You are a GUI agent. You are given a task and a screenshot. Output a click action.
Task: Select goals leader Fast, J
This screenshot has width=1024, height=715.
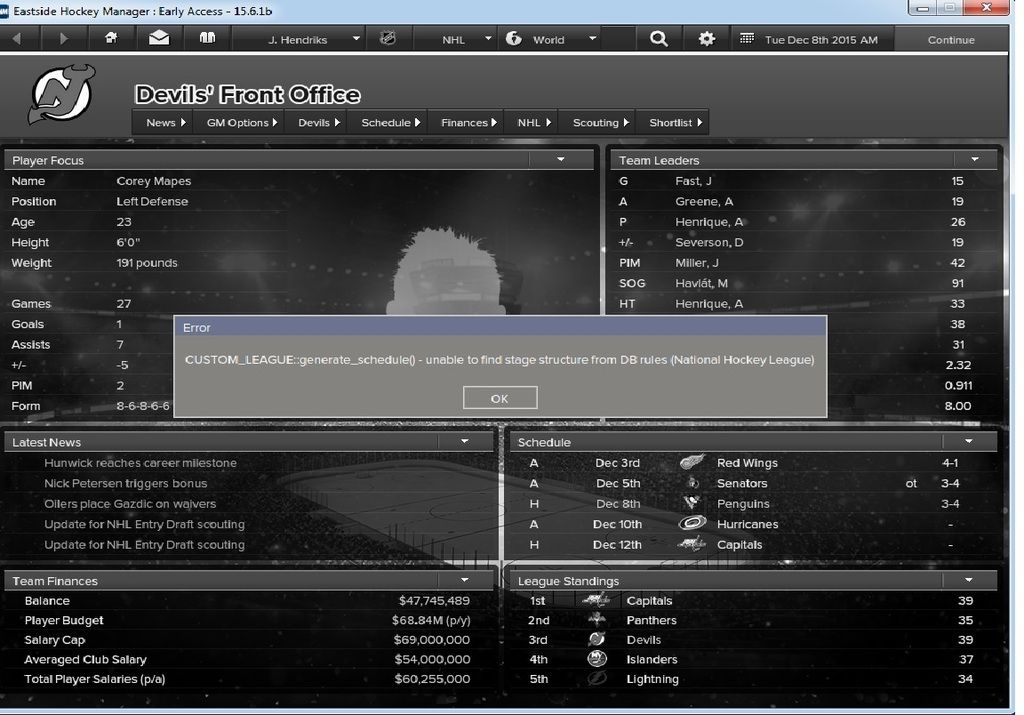tap(694, 181)
